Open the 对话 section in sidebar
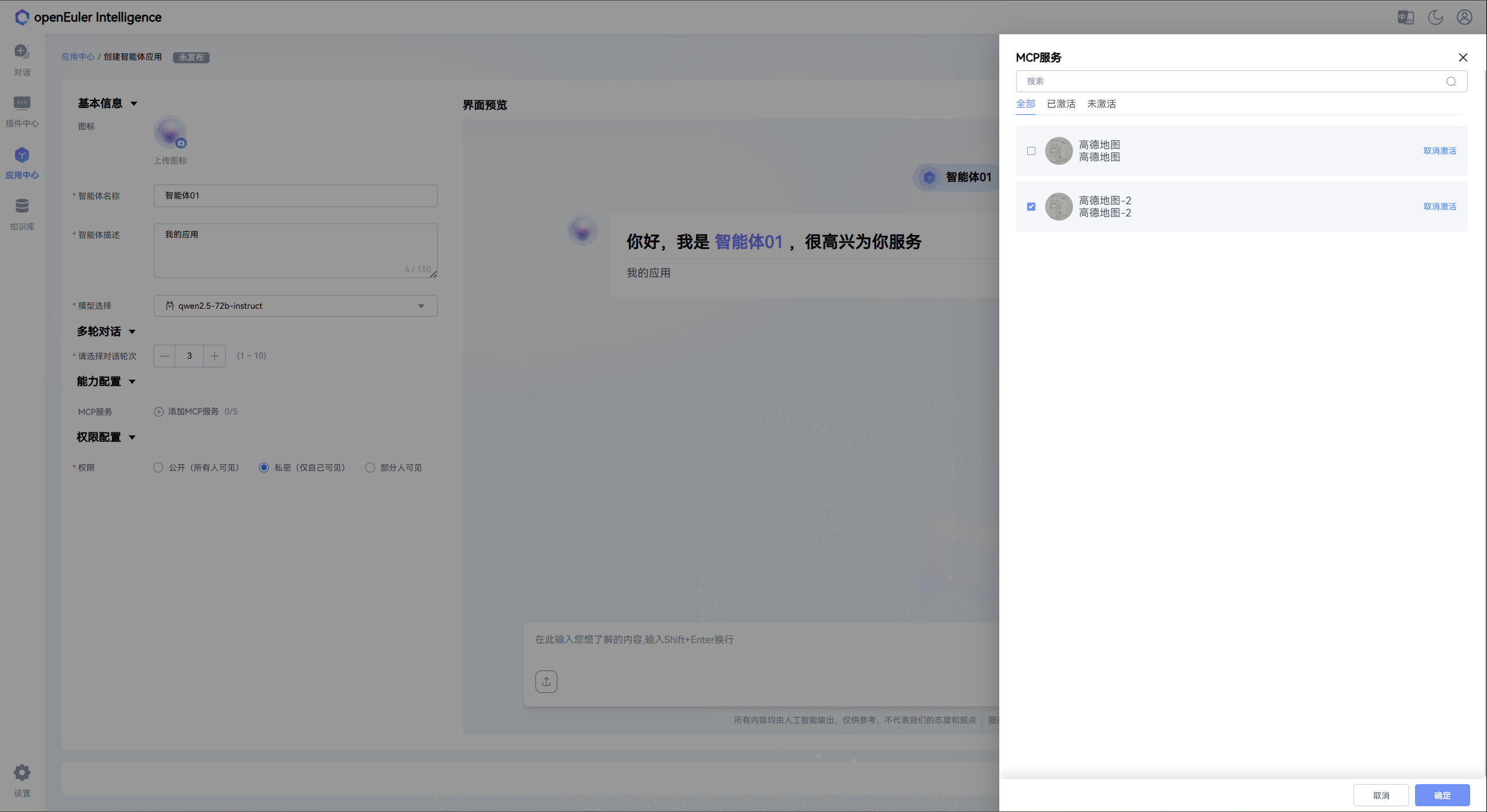1487x812 pixels. click(21, 58)
